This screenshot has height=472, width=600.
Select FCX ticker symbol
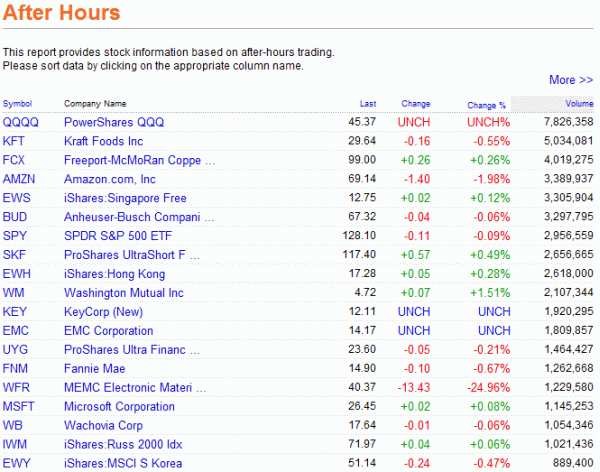(x=13, y=160)
